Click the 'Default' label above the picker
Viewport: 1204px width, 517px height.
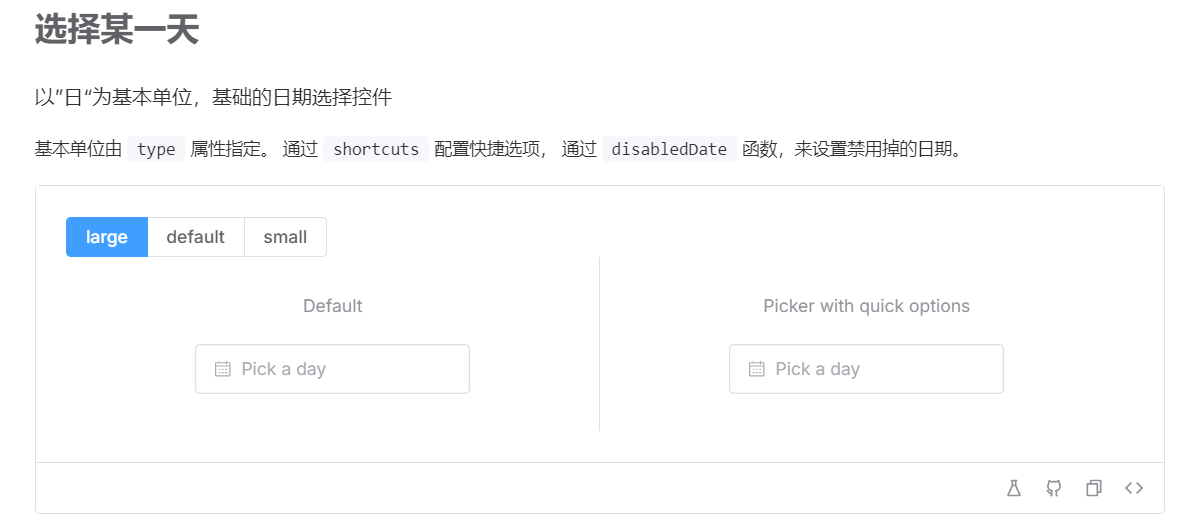(333, 306)
